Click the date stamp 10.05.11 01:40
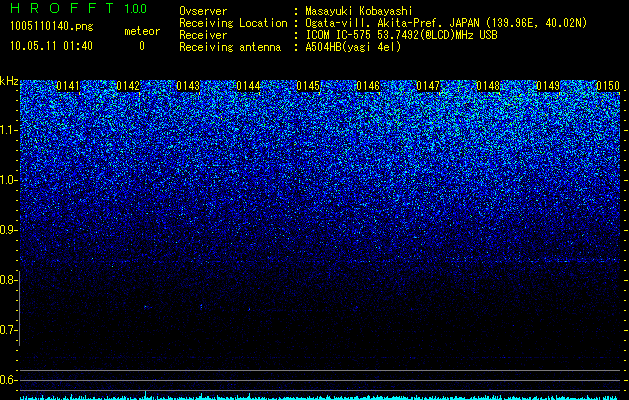This screenshot has height=400, width=629. point(51,46)
